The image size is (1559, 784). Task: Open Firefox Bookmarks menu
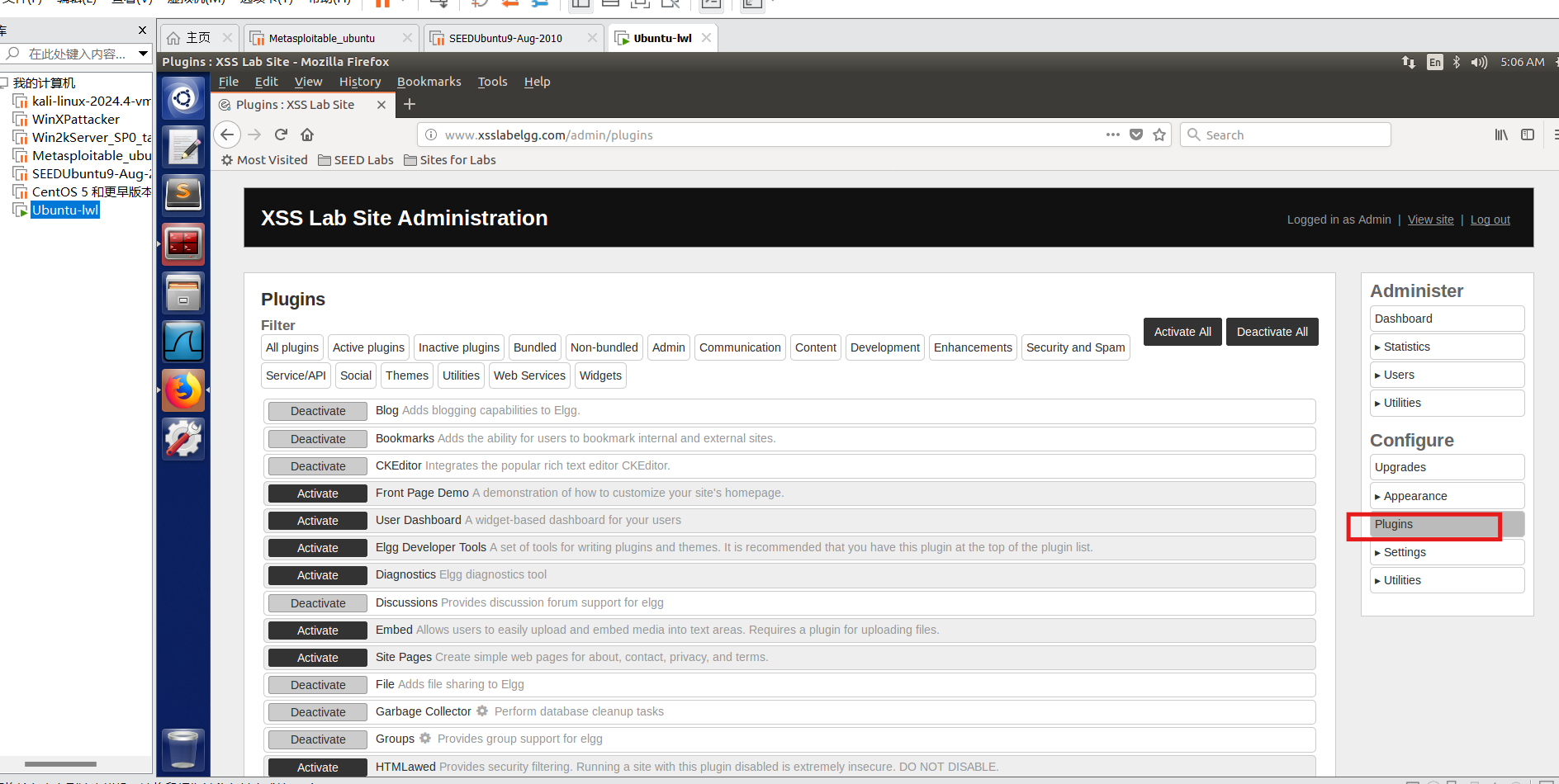pyautogui.click(x=429, y=82)
